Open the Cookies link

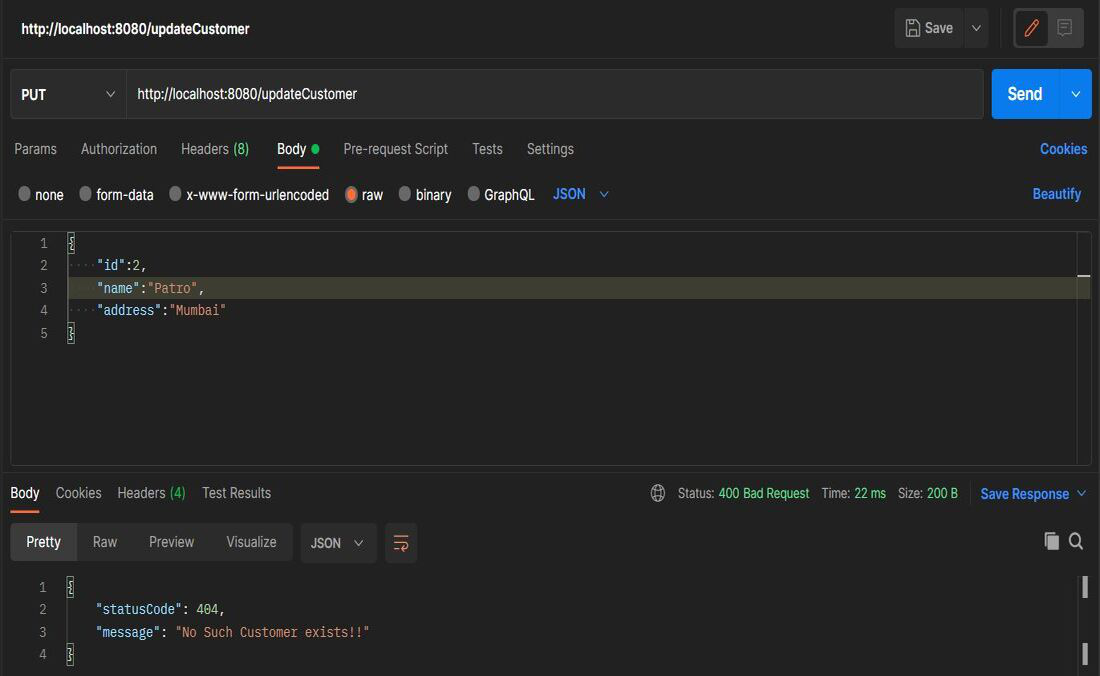[x=1063, y=149]
